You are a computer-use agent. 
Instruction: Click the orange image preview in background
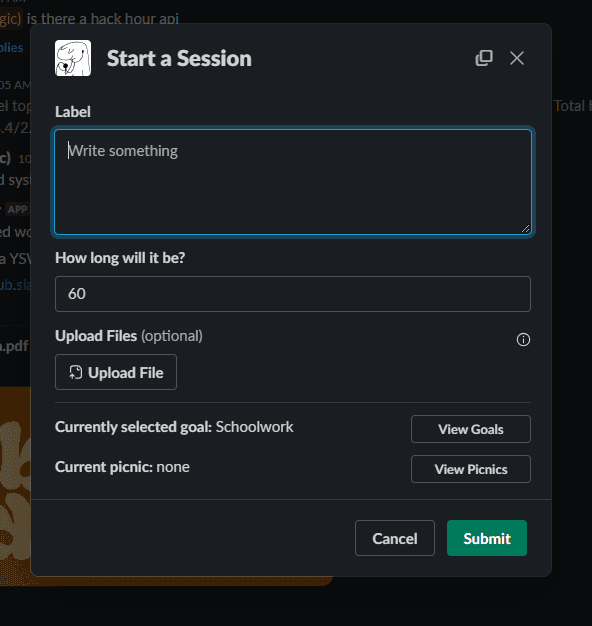click(x=15, y=485)
